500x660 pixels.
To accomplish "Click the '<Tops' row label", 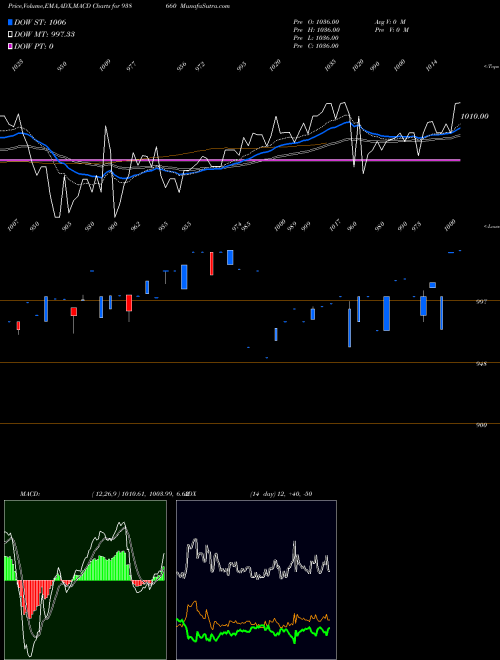I will pos(492,66).
